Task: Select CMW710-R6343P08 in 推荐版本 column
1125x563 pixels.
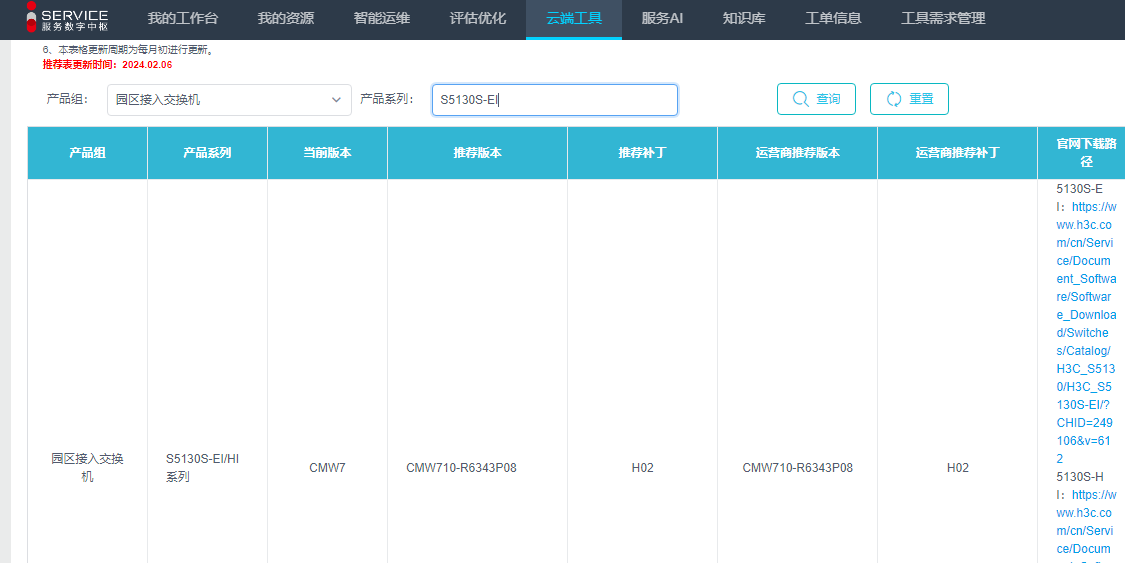Action: point(461,468)
